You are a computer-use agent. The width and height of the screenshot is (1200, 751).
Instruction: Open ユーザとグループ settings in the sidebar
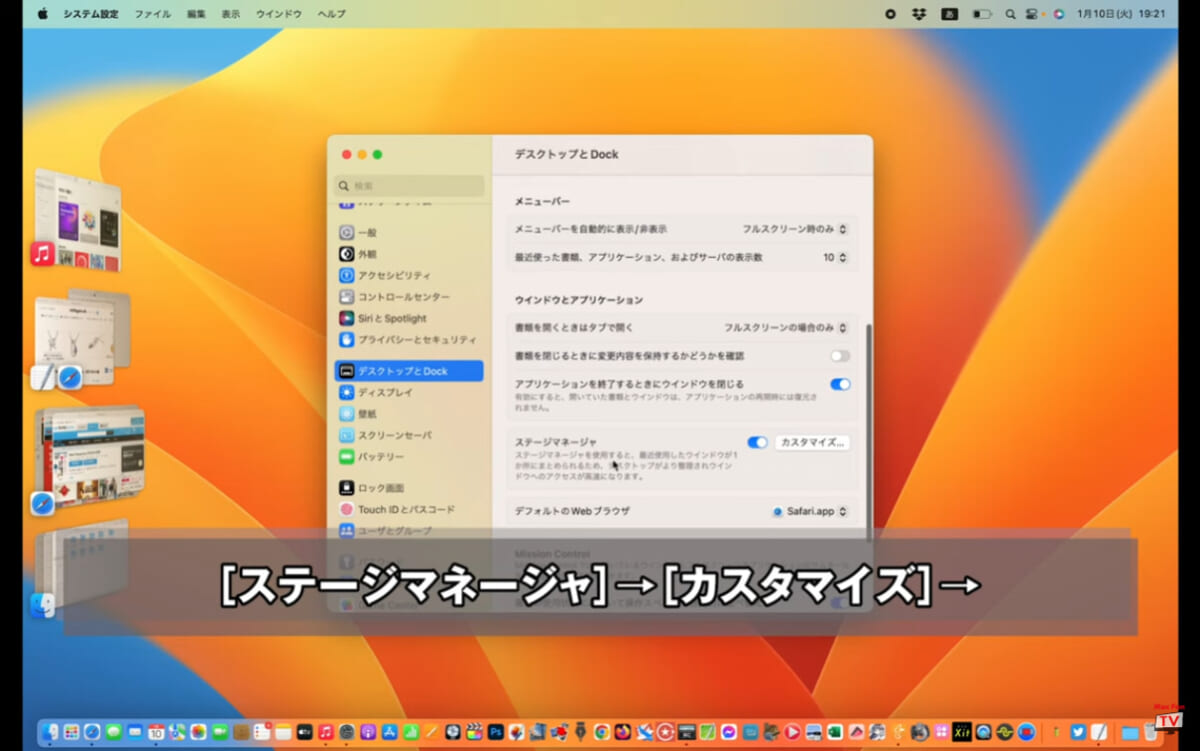tap(408, 531)
